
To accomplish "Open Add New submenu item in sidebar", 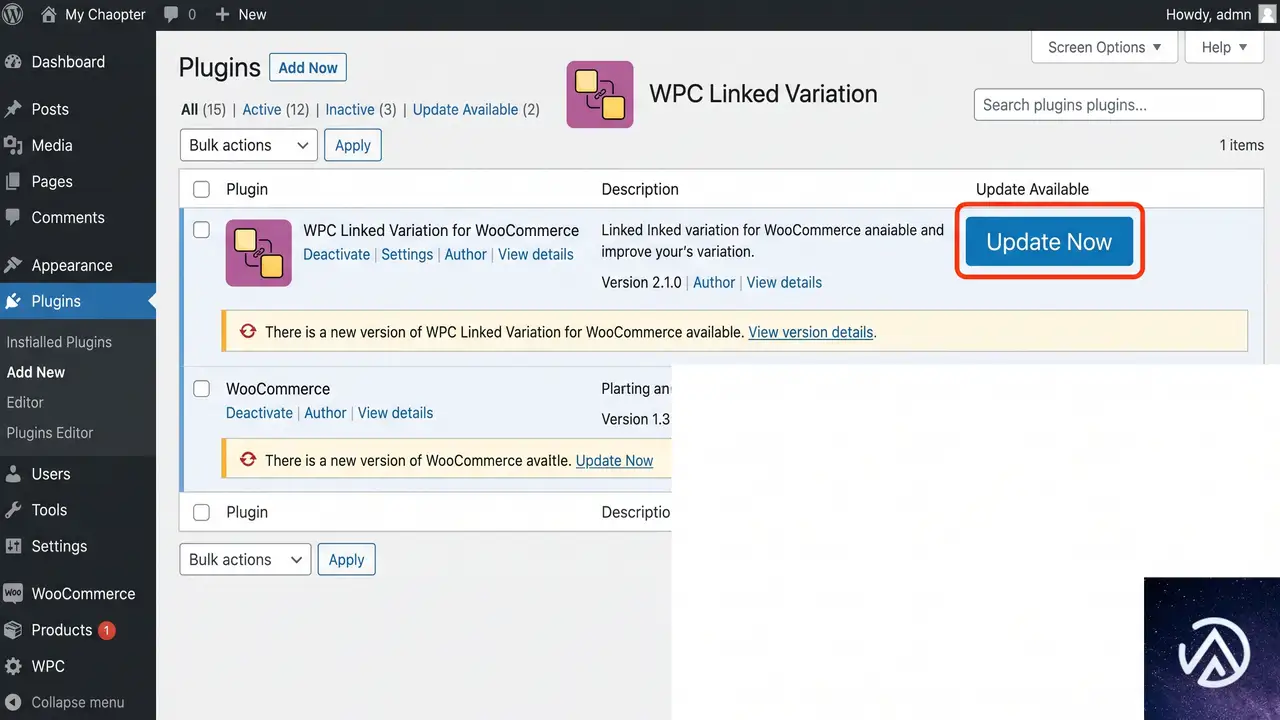I will (36, 372).
